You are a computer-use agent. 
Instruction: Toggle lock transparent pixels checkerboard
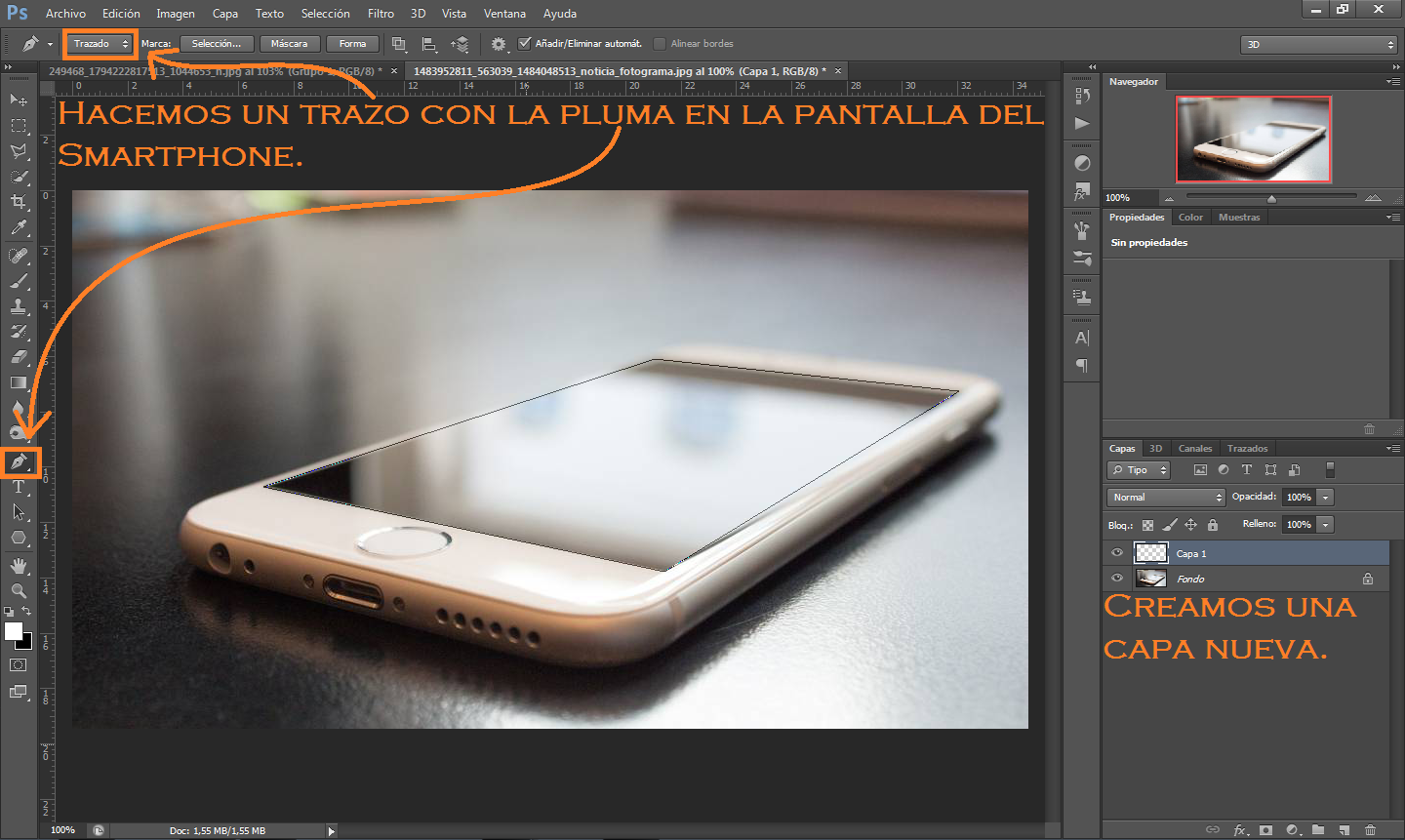pyautogui.click(x=1148, y=525)
